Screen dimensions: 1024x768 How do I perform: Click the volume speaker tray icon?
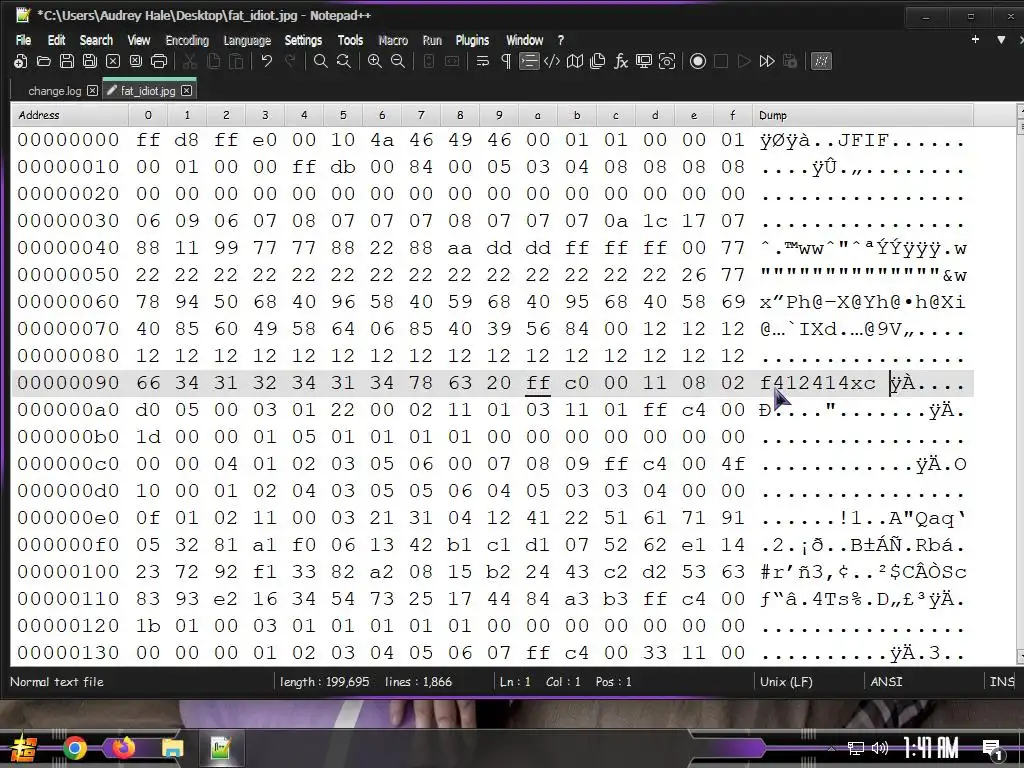pyautogui.click(x=880, y=748)
